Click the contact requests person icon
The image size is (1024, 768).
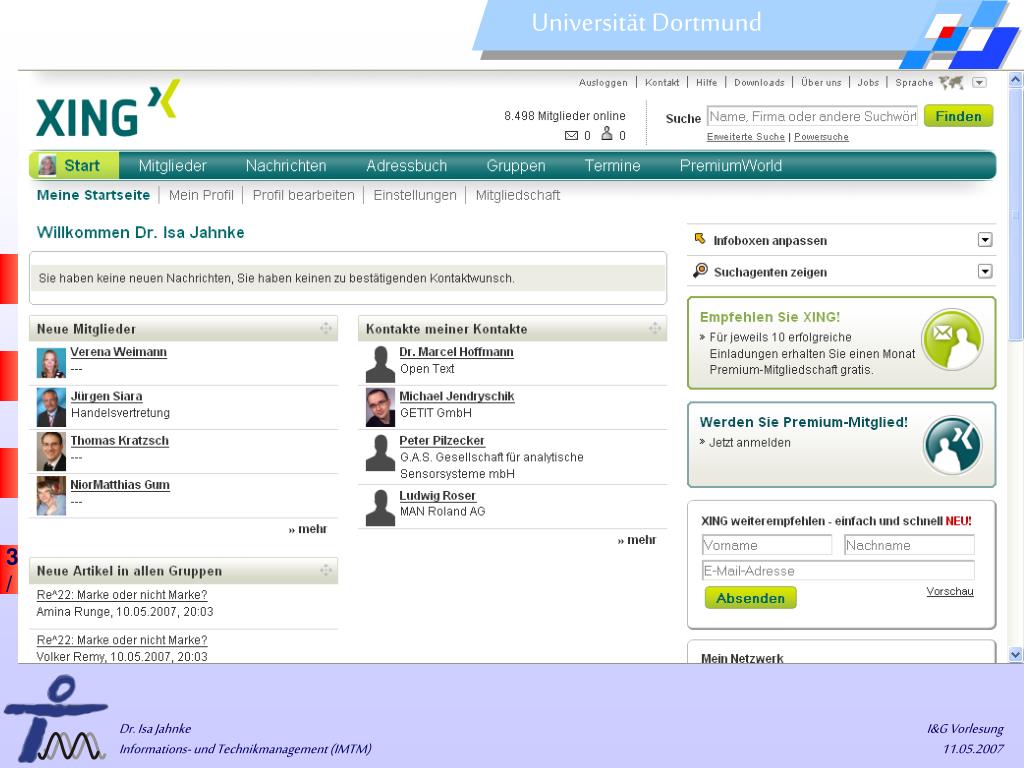pos(607,134)
